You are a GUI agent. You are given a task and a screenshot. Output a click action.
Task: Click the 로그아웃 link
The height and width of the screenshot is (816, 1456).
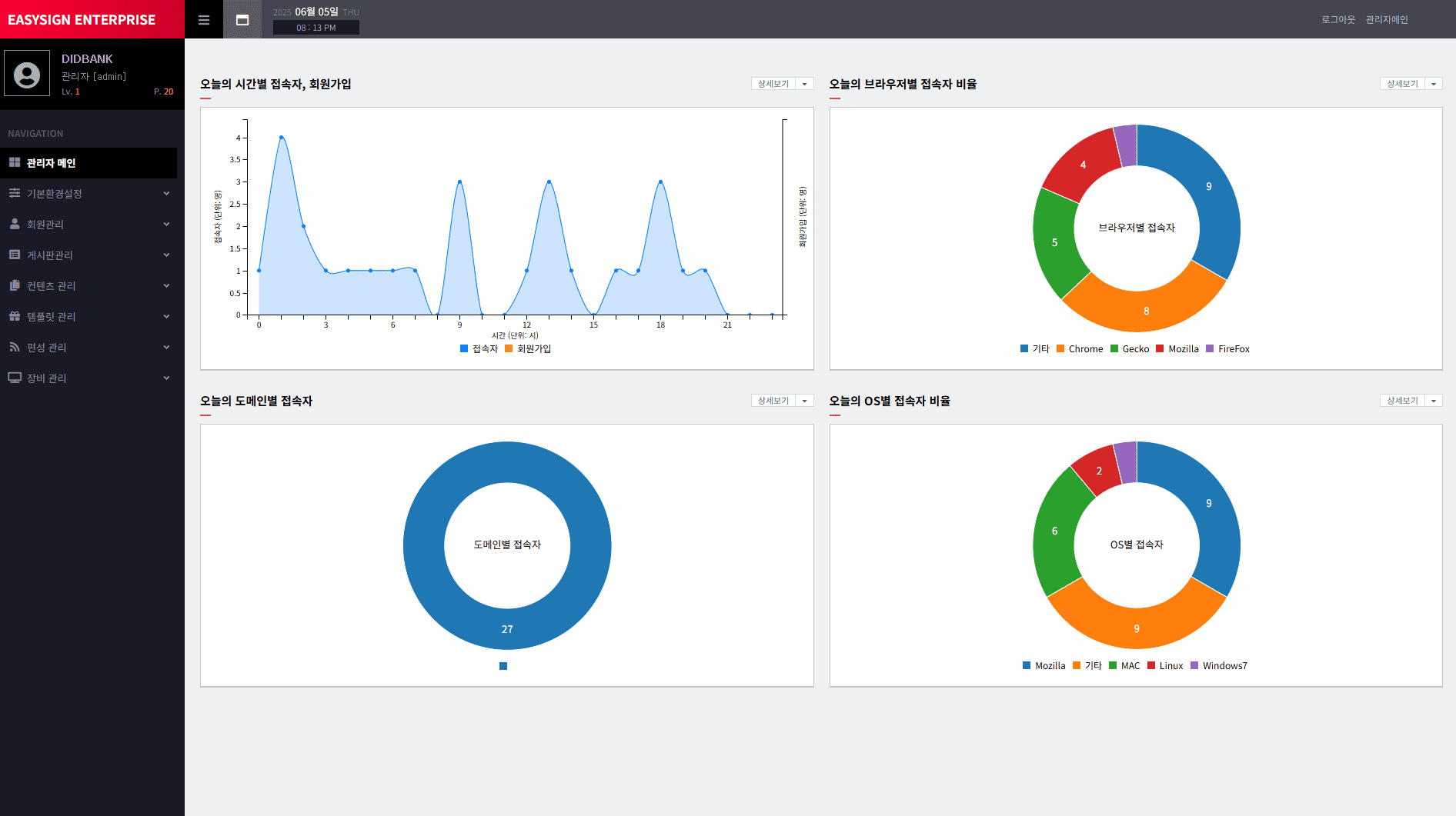[x=1338, y=20]
